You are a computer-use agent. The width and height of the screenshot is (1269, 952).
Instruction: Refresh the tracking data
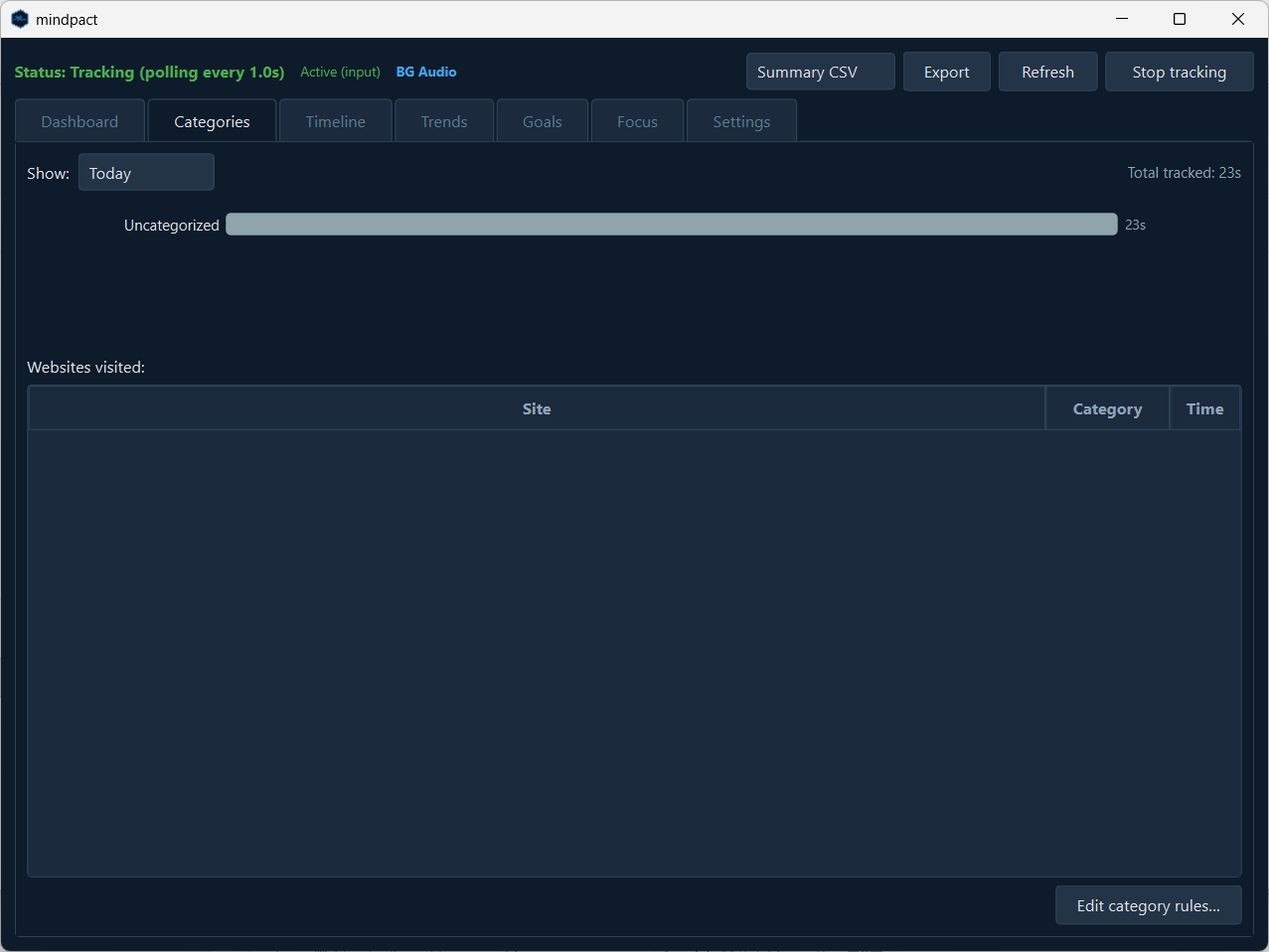1047,72
